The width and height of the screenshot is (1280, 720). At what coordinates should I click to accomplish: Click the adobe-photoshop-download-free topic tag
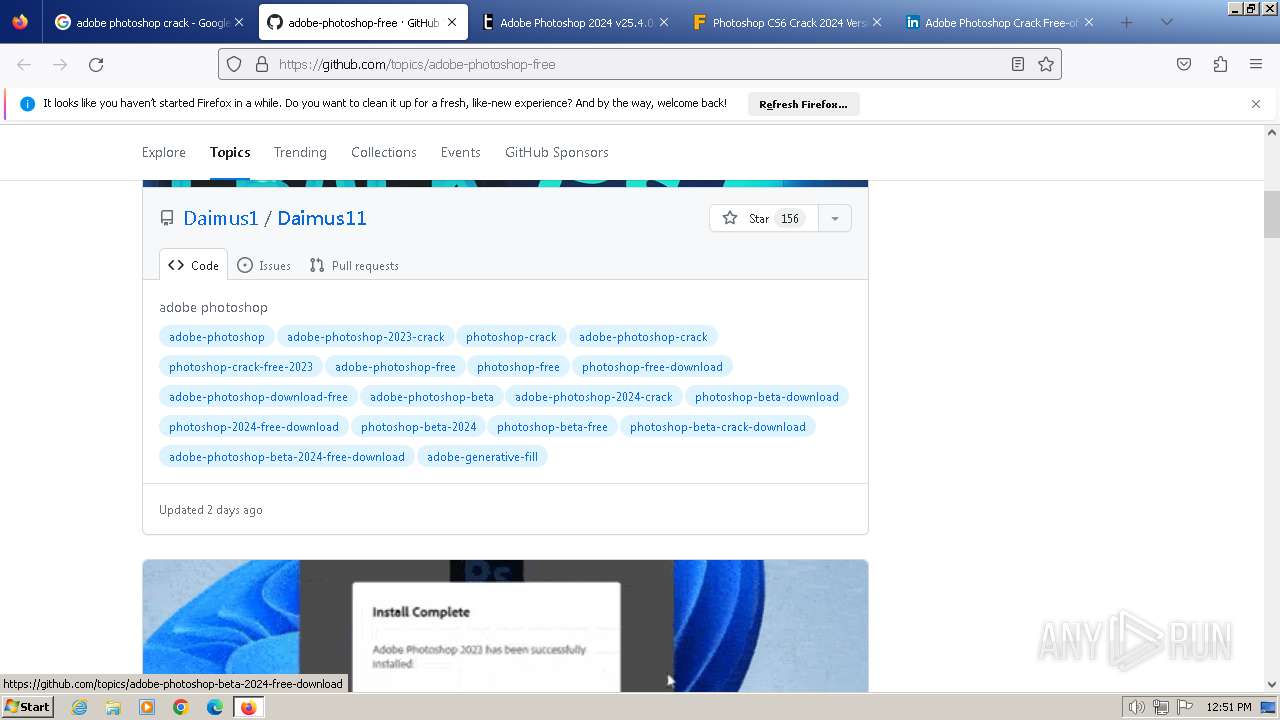click(x=258, y=397)
